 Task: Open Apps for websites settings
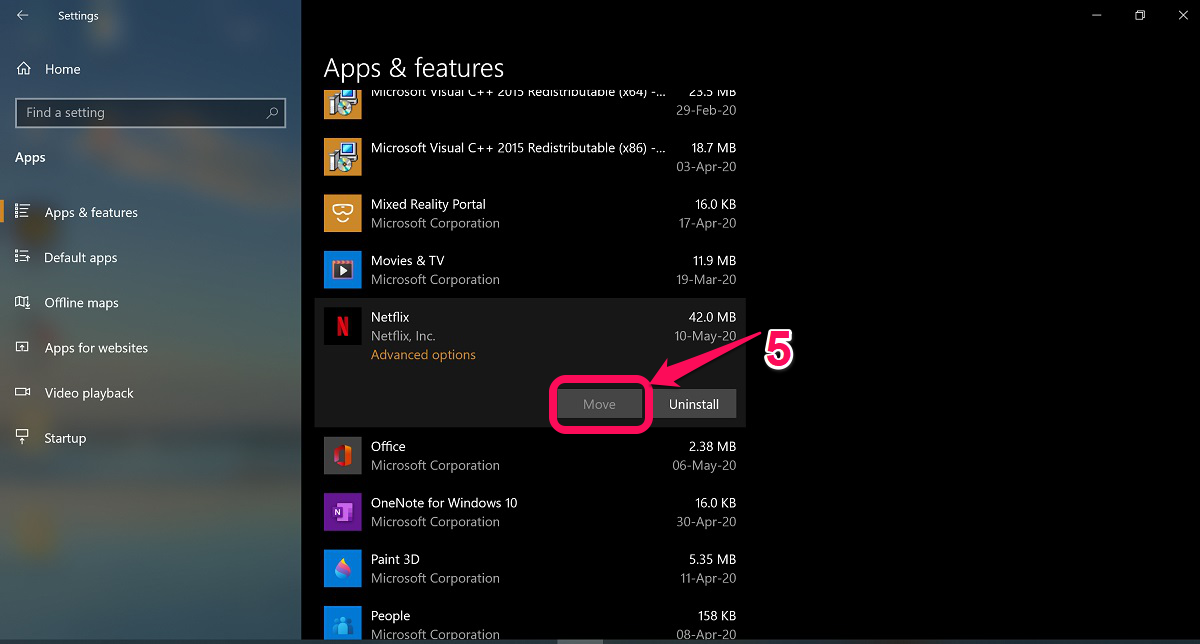(x=96, y=348)
